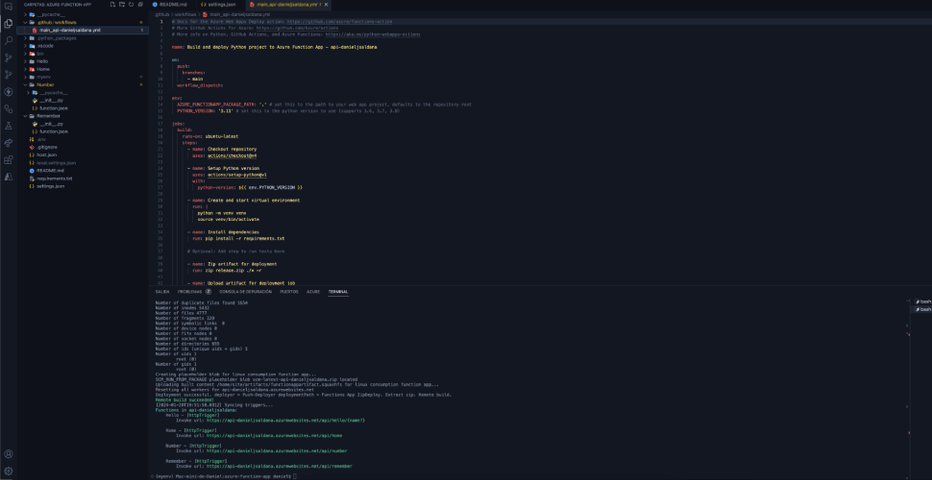Expand the .python_packages folder
932x480 pixels.
coord(83,38)
